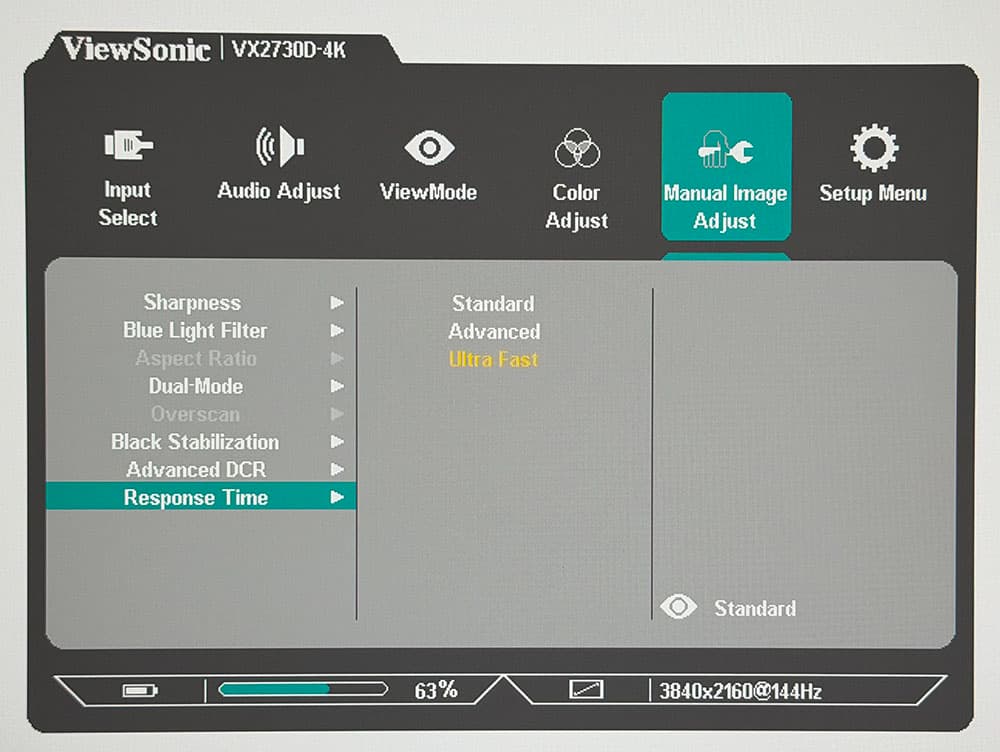The width and height of the screenshot is (1000, 752).
Task: Click the Audio Adjust label
Action: pyautogui.click(x=279, y=191)
